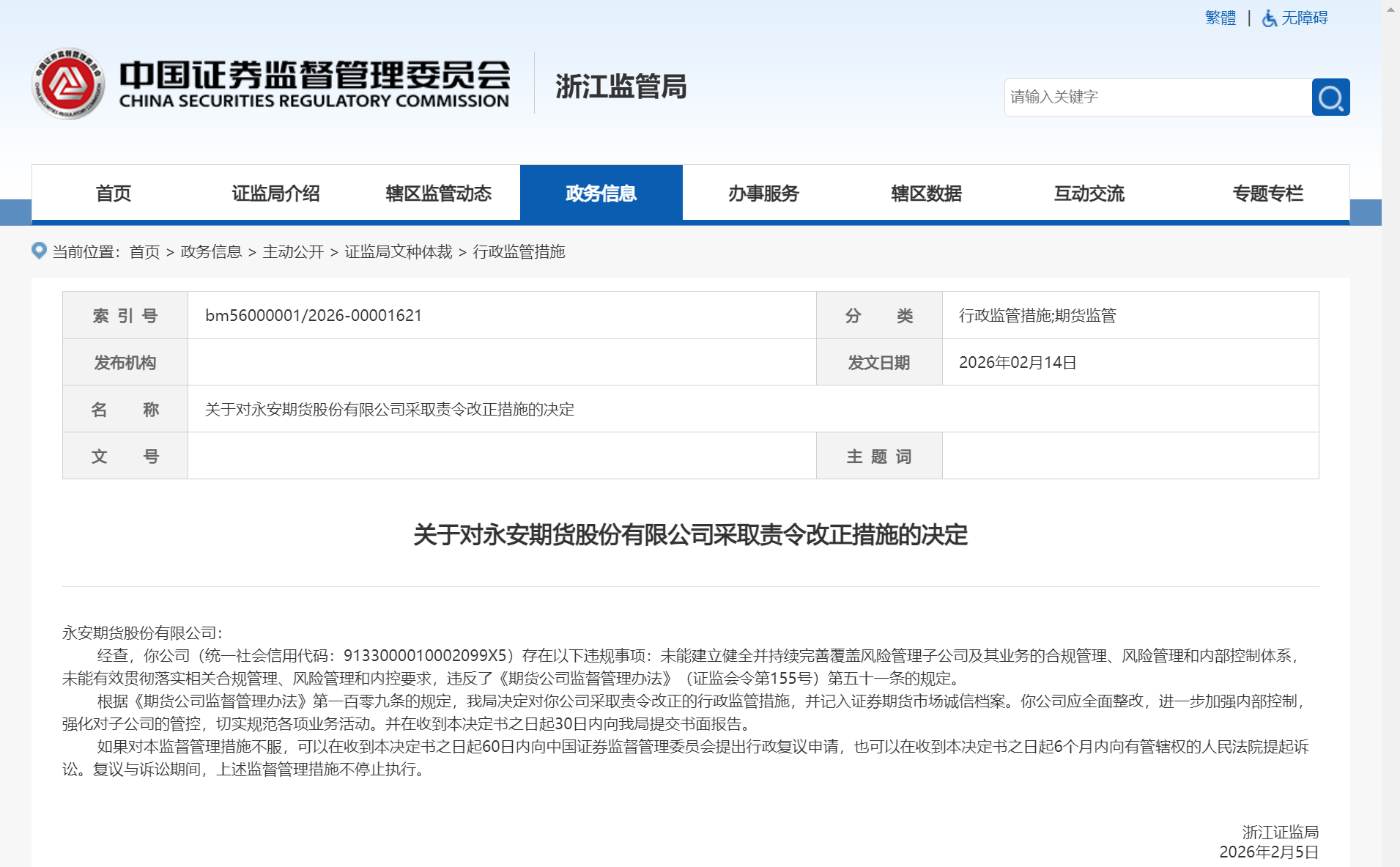Click the location pin icon in breadcrumb
Image resolution: width=1400 pixels, height=867 pixels.
[40, 251]
